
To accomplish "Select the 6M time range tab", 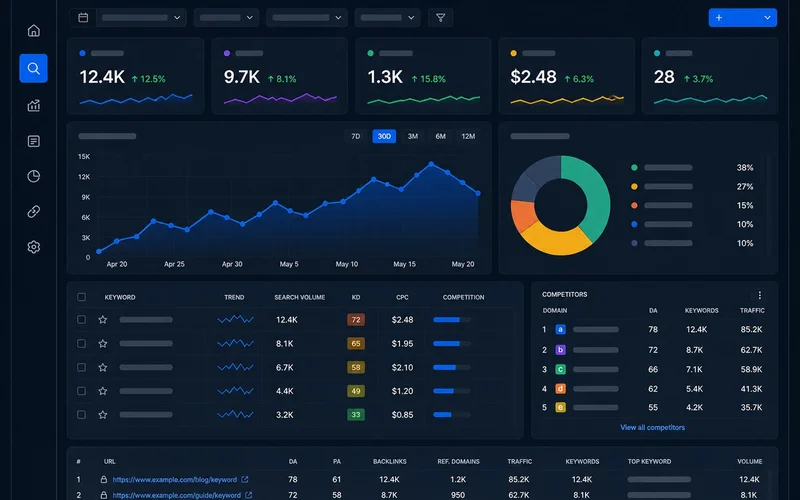I will [x=440, y=136].
